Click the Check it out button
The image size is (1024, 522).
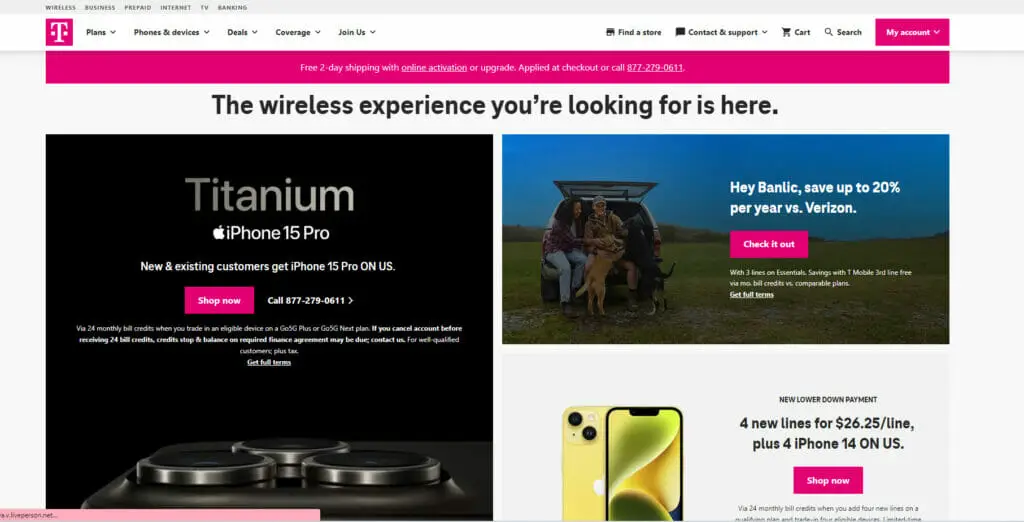[x=769, y=244]
